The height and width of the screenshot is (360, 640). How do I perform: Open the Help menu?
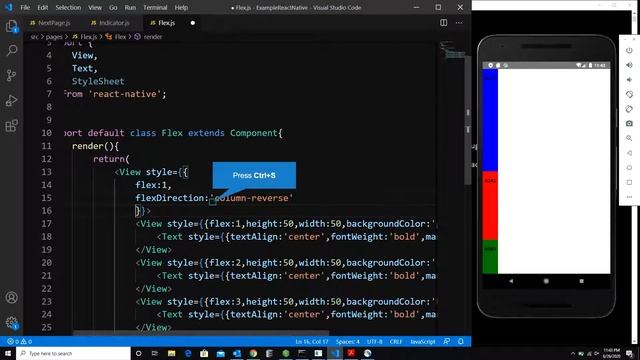(x=181, y=7)
